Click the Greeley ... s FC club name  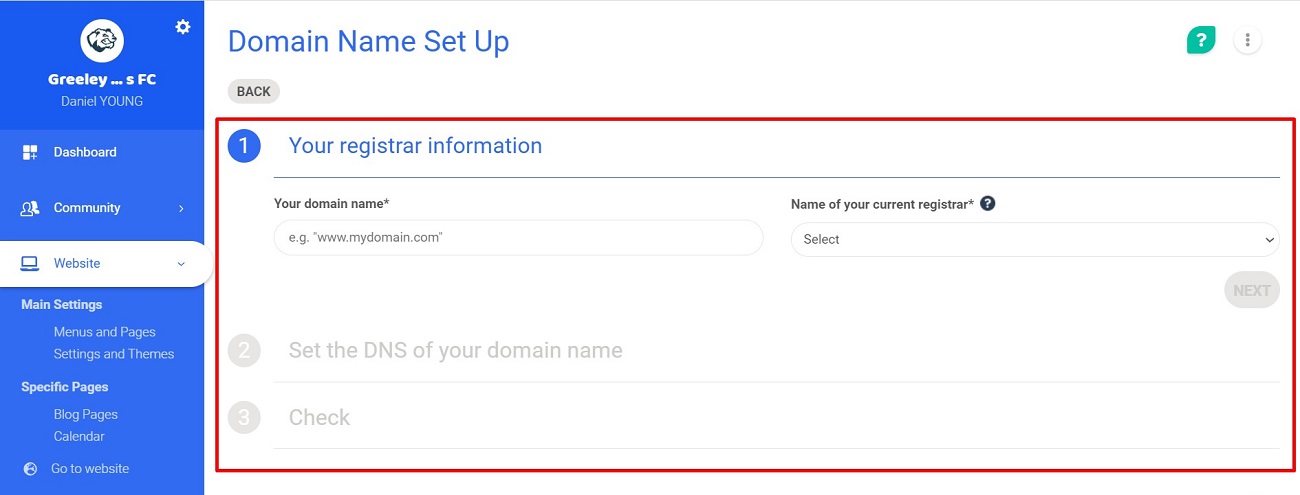tap(102, 80)
